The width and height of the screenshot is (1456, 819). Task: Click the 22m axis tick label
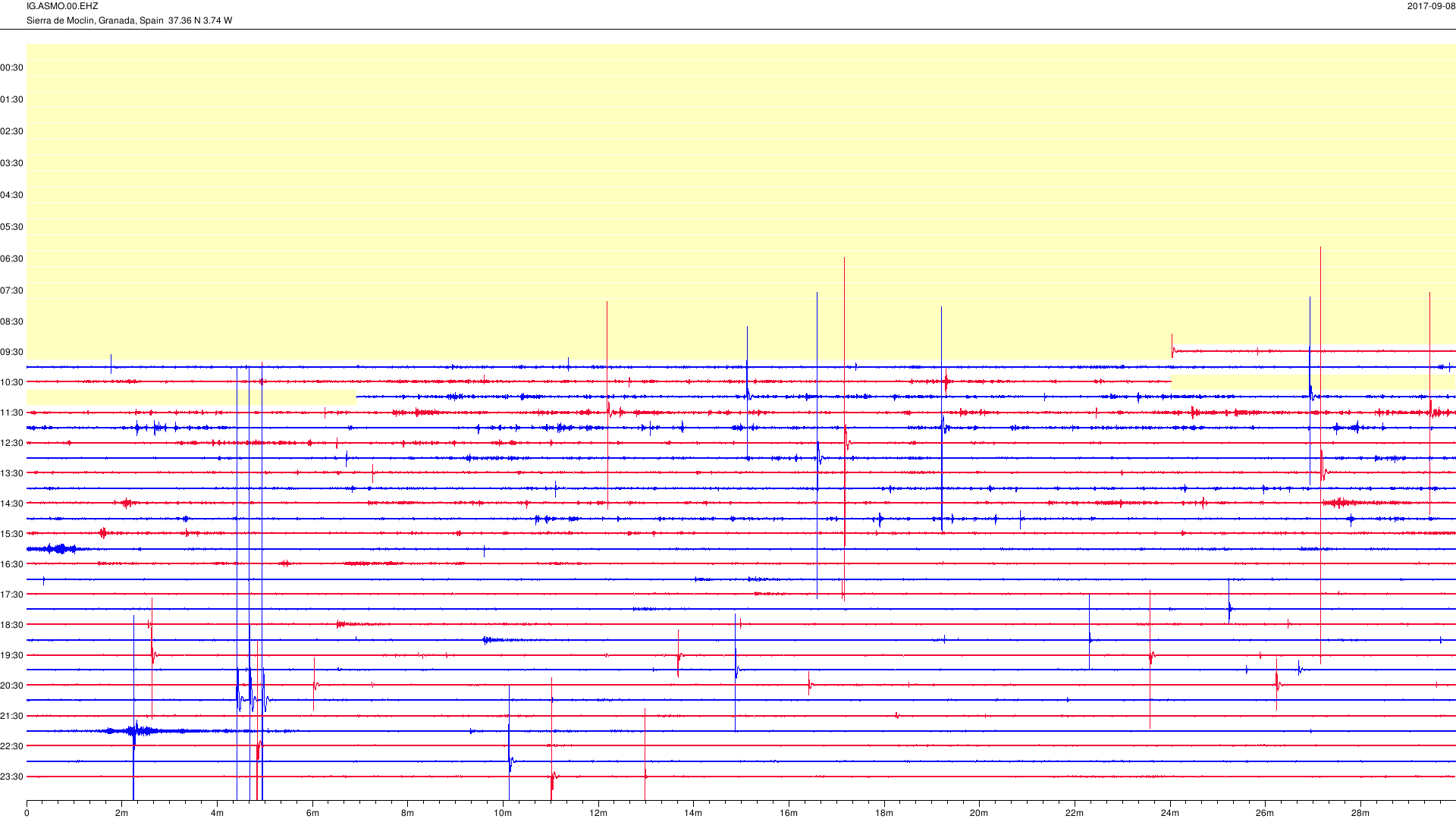pos(1075,813)
